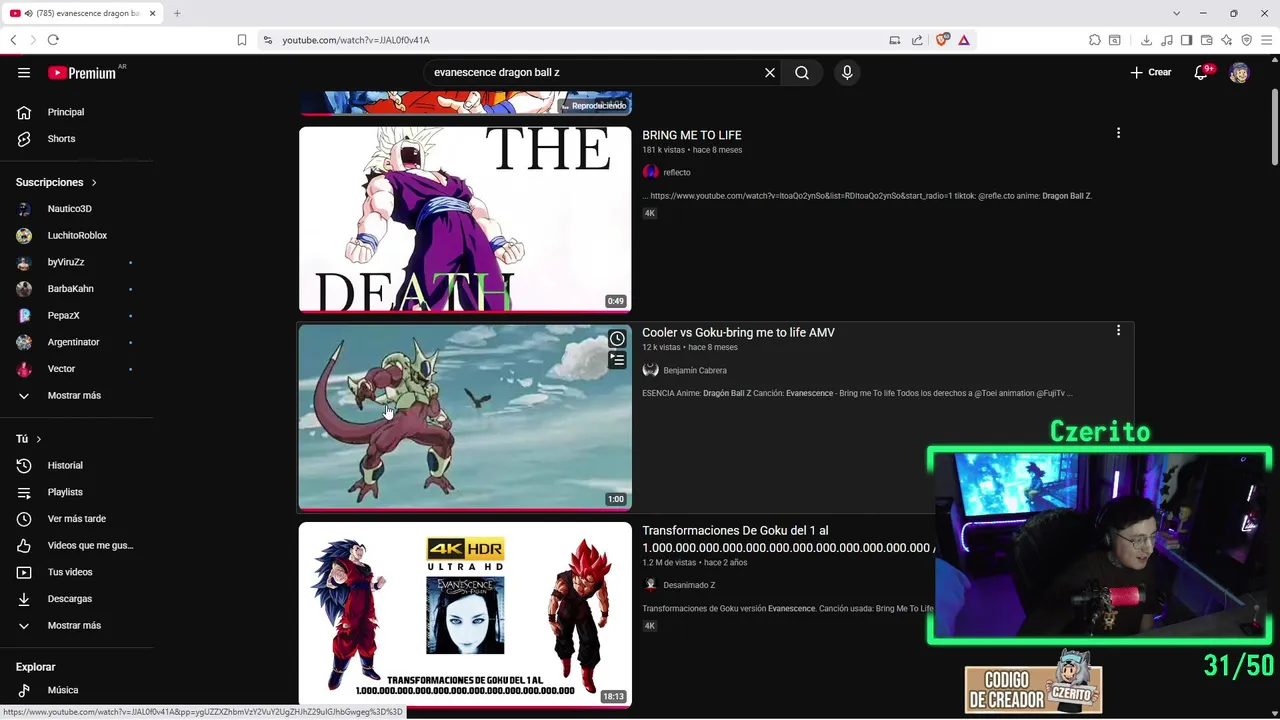This screenshot has height=720, width=1280.
Task: Open 'Cooler vs Goku-bring me to life AMV' title
Action: [738, 332]
